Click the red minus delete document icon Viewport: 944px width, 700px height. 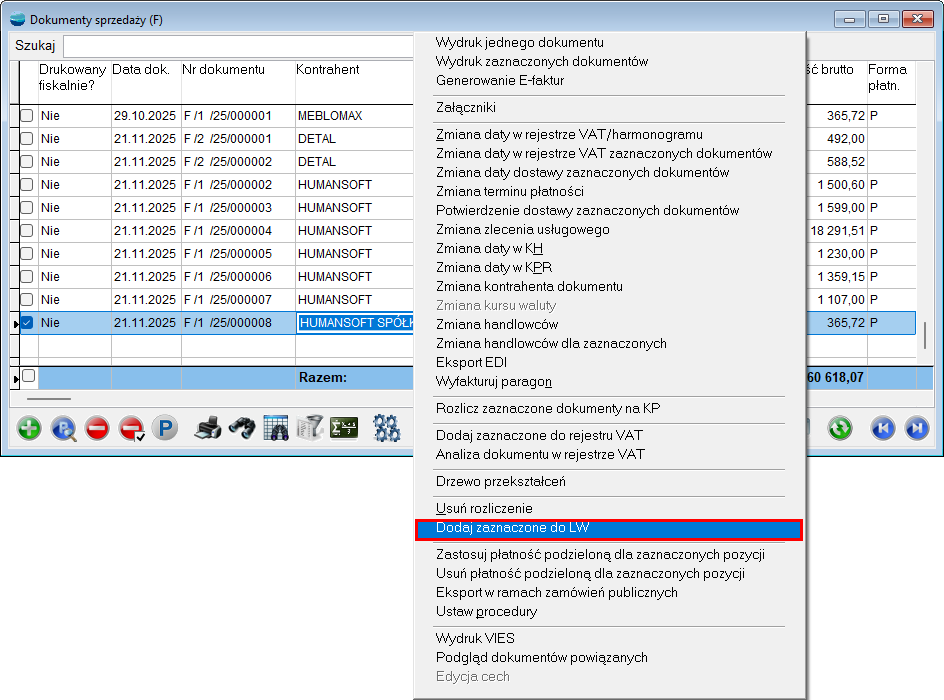[x=97, y=428]
